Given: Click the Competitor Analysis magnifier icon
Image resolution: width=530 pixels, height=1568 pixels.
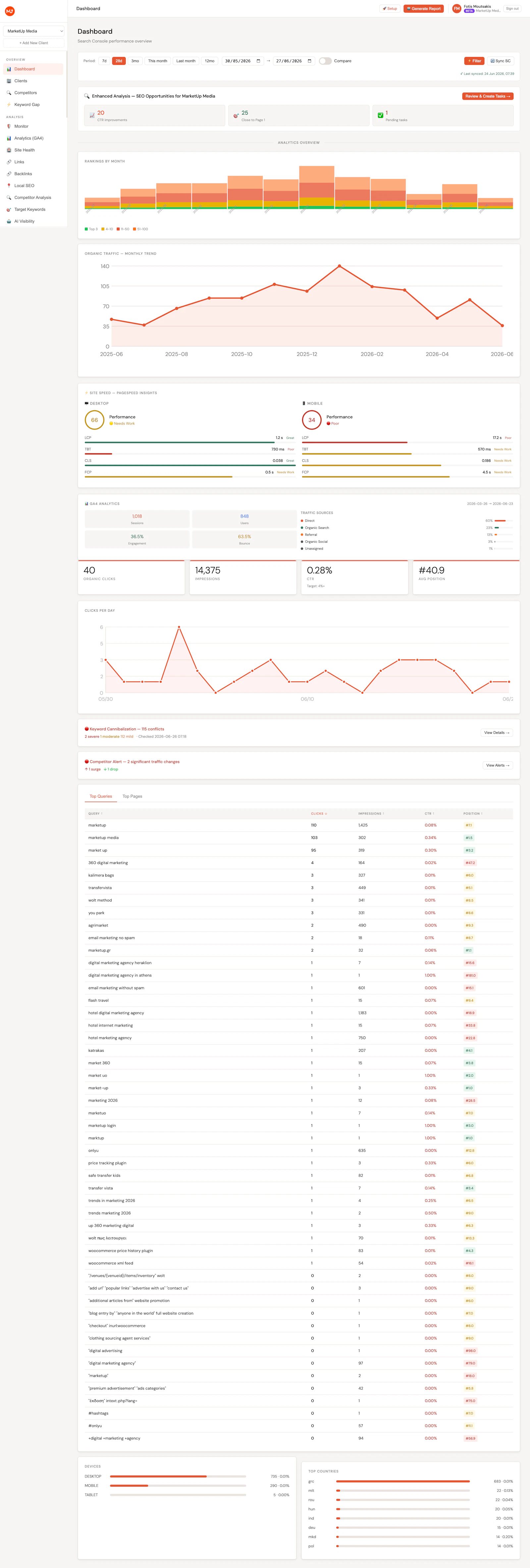Looking at the screenshot, I should pos(9,197).
